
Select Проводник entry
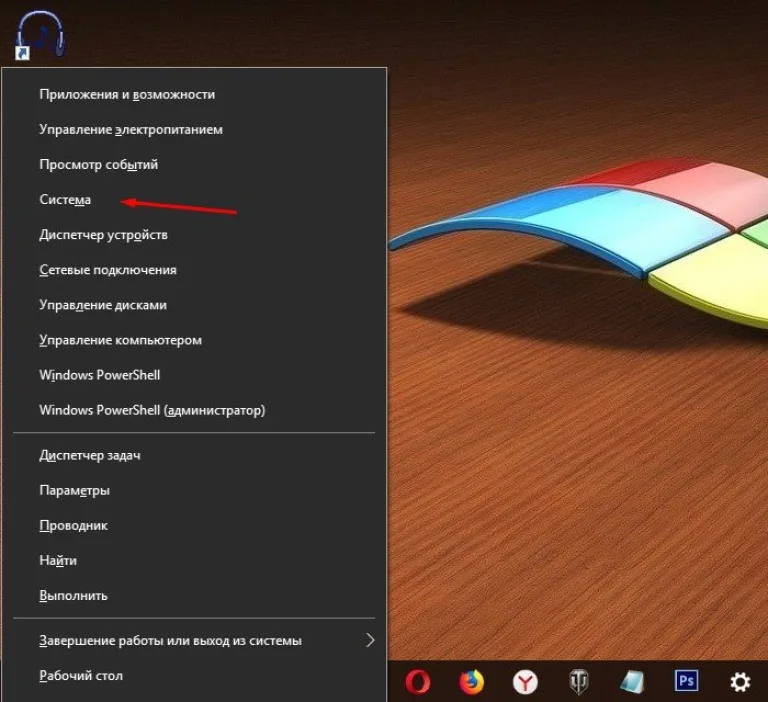coord(194,525)
